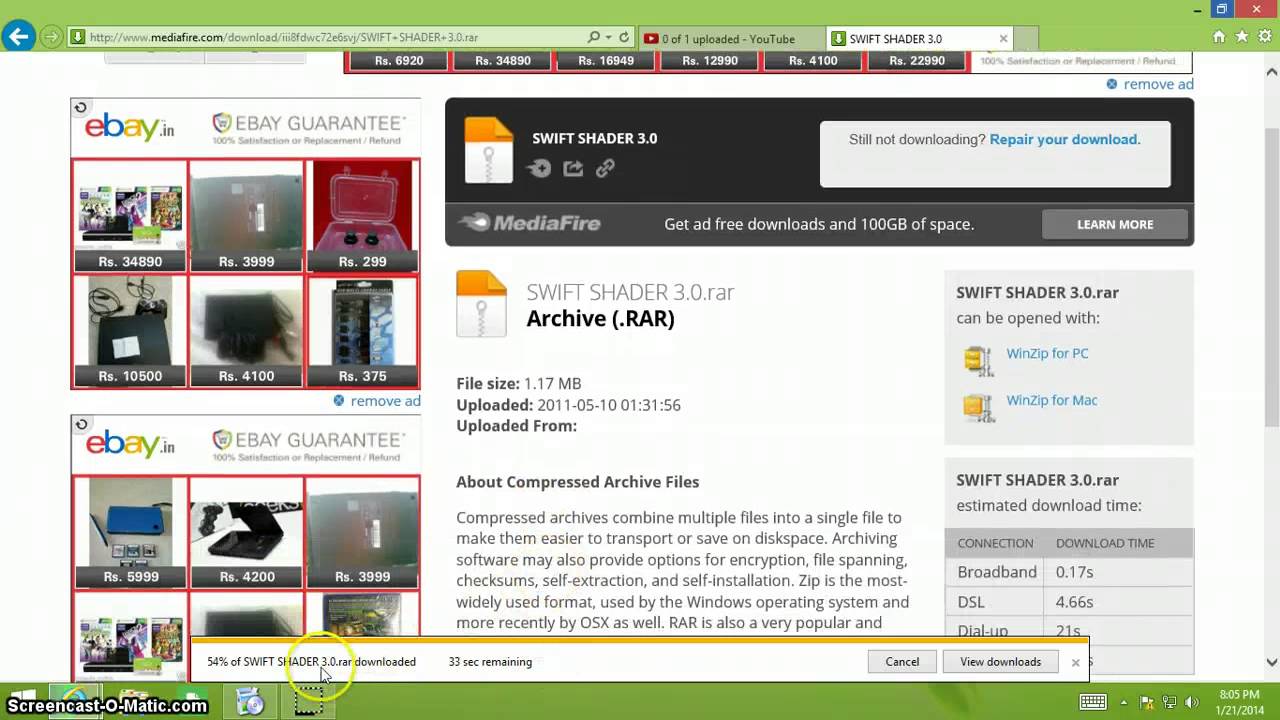Click the scrollbar down arrow

click(x=1272, y=662)
